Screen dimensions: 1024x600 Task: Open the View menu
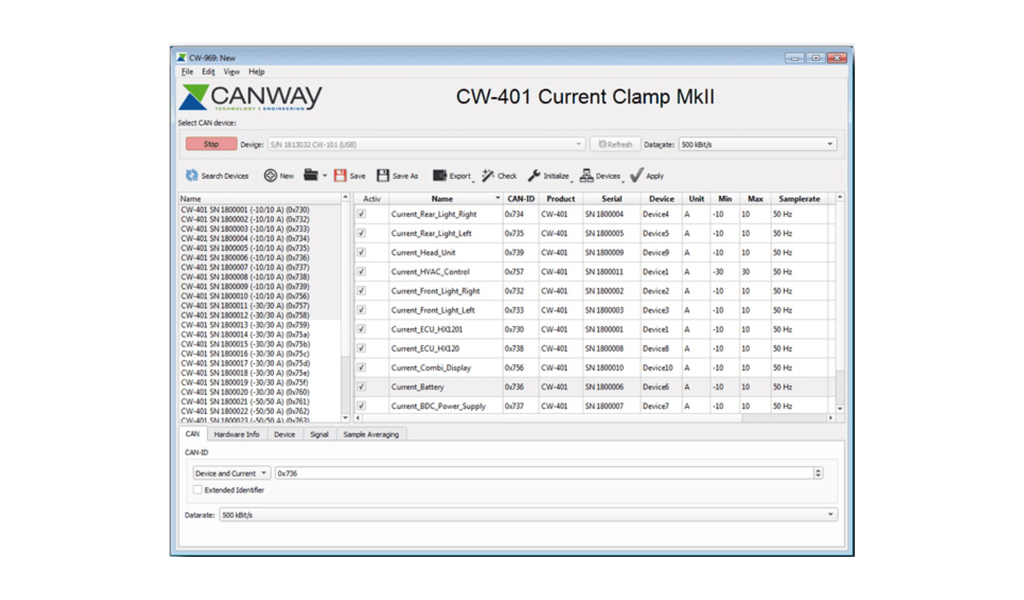pyautogui.click(x=231, y=72)
